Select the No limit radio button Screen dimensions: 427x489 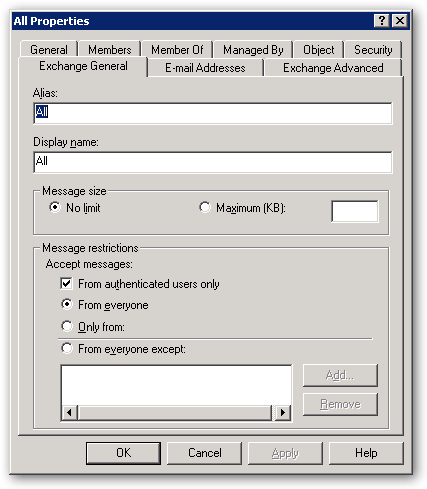click(55, 207)
